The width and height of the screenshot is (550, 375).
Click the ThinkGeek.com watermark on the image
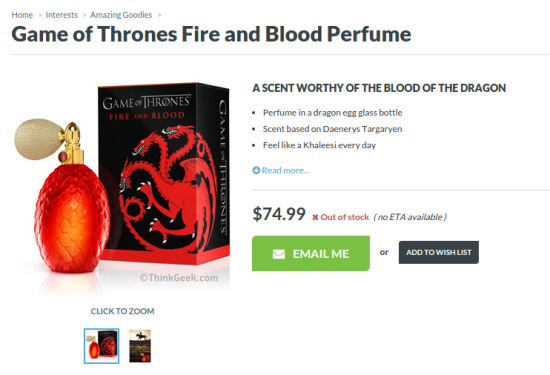coord(179,278)
